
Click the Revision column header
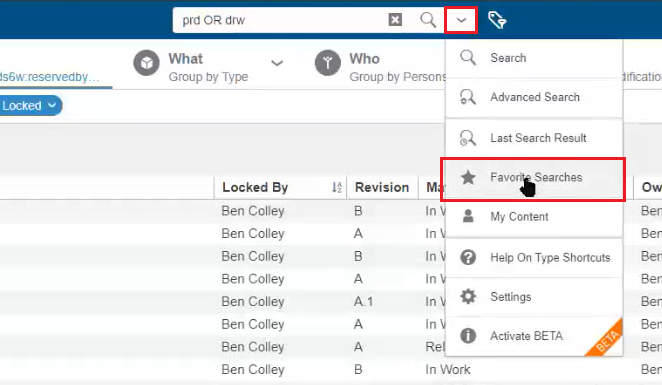pos(382,187)
